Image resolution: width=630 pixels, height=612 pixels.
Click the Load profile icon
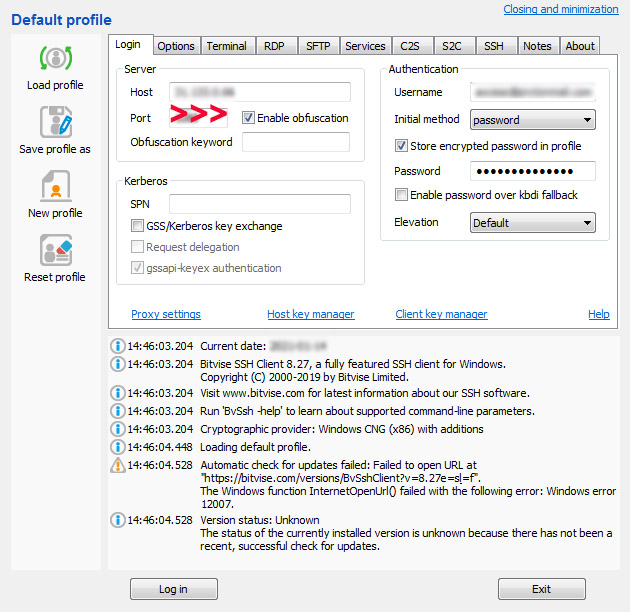[x=56, y=58]
